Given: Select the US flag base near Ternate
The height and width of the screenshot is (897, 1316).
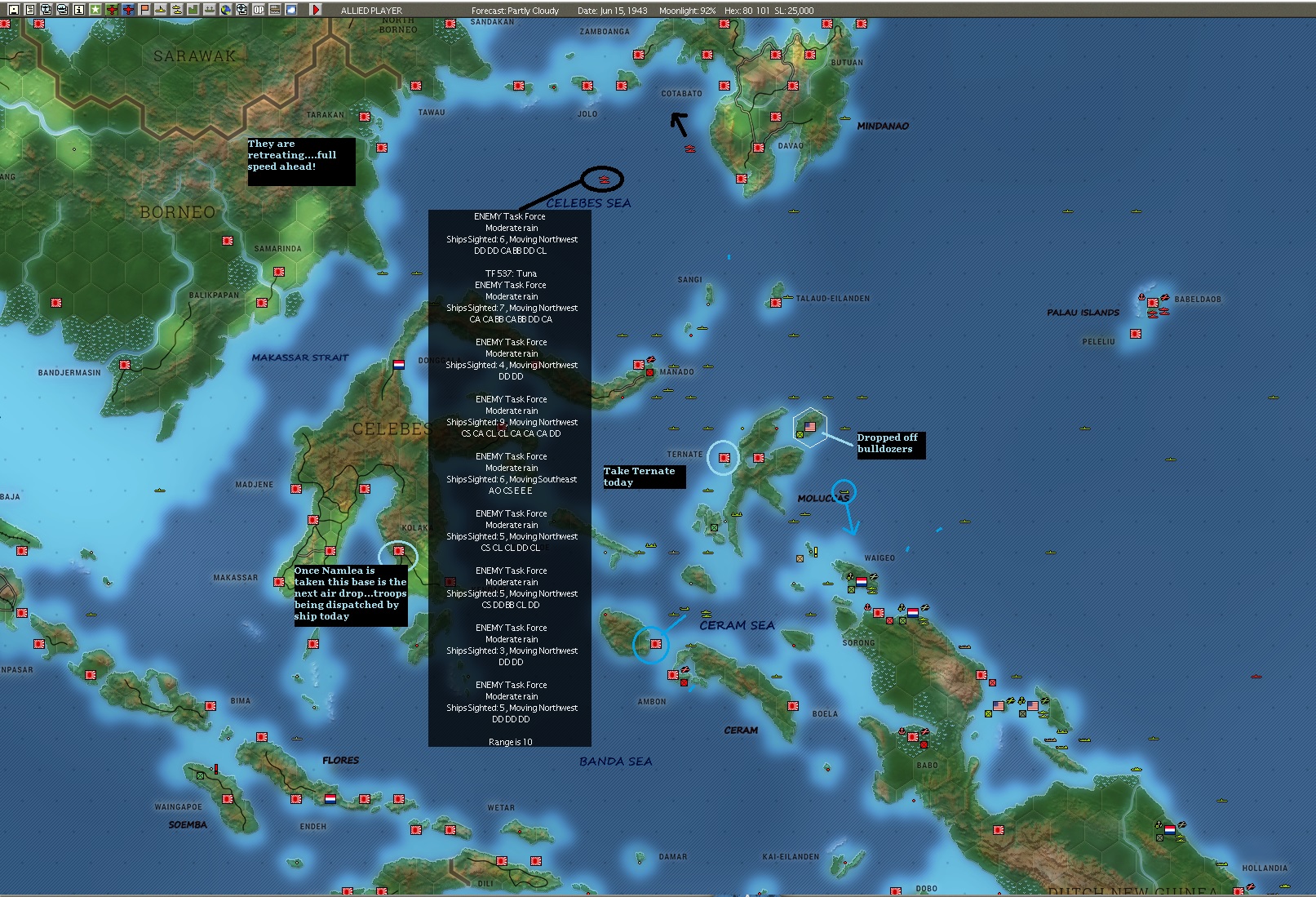Looking at the screenshot, I should coord(810,427).
